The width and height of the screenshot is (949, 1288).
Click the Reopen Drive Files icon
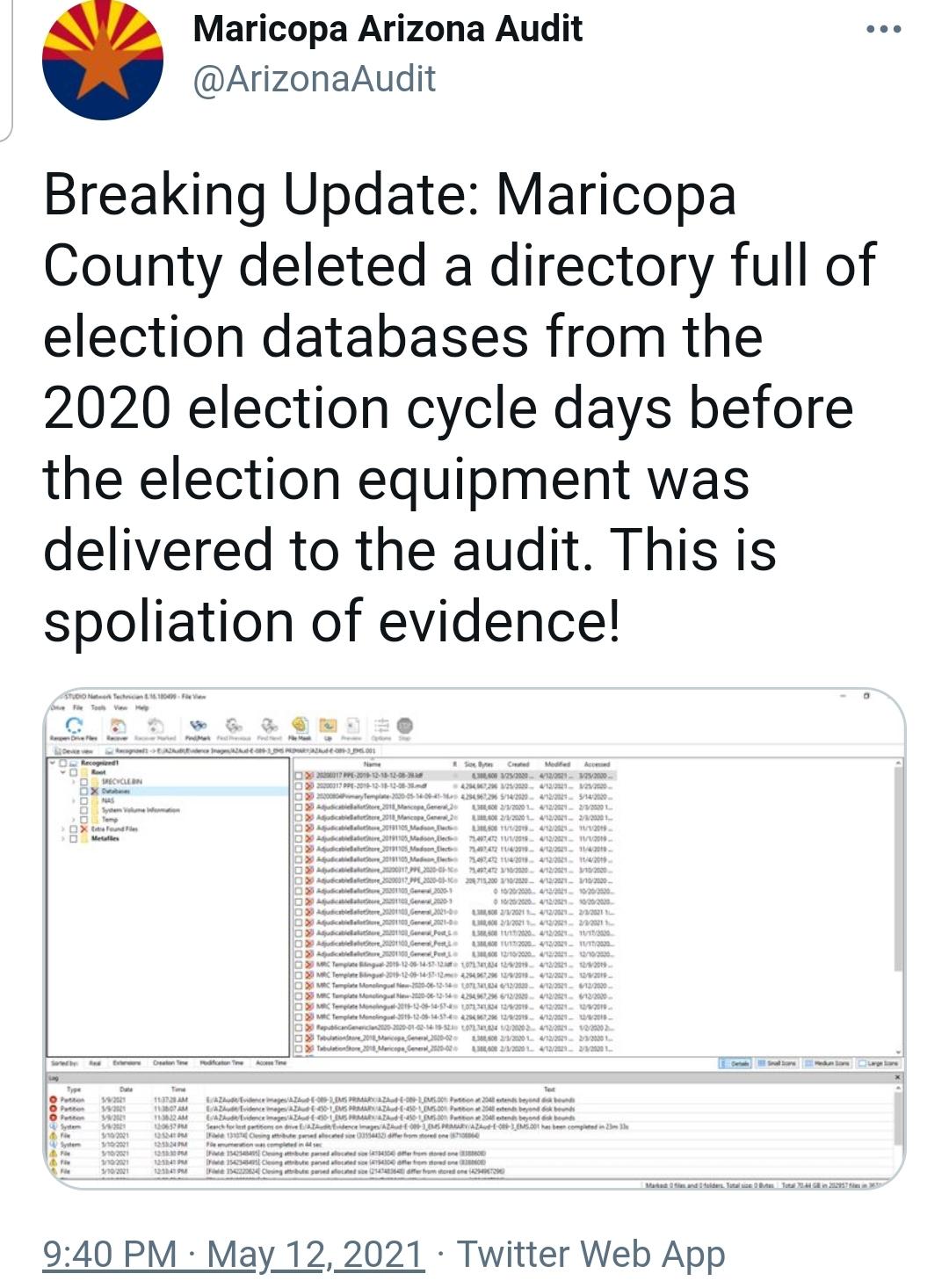pyautogui.click(x=74, y=725)
